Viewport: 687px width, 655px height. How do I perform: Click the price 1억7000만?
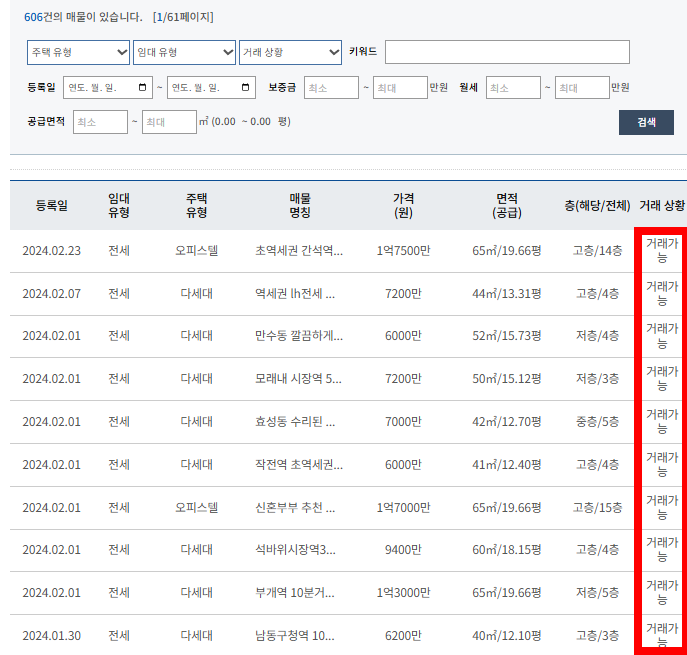tap(403, 507)
